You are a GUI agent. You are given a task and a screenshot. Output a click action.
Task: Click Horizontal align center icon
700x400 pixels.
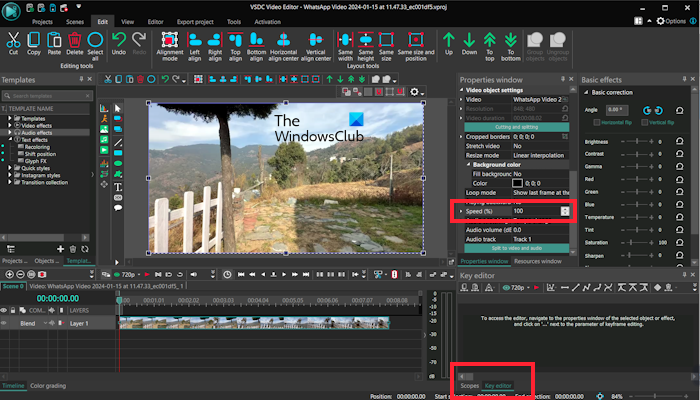pos(283,40)
